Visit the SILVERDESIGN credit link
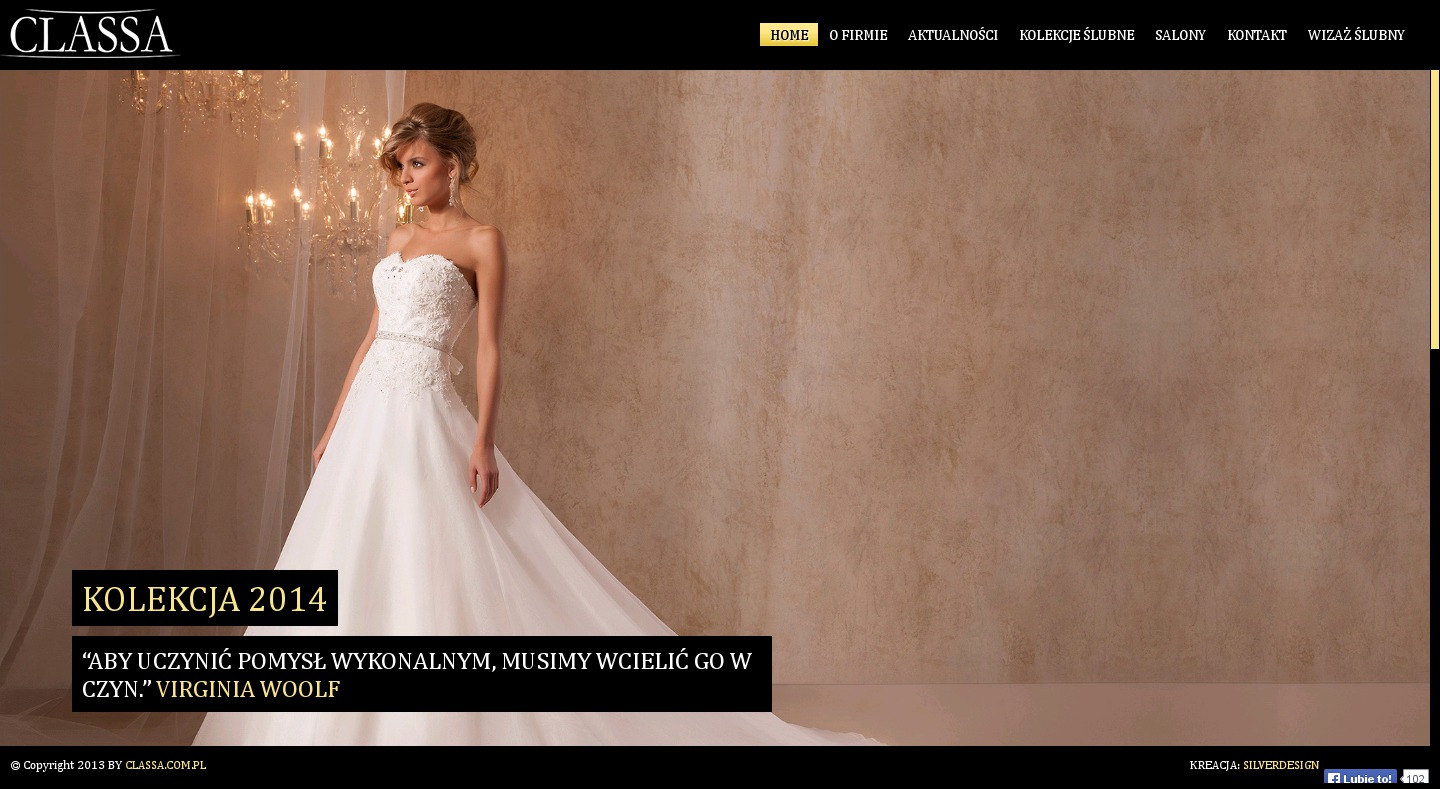 [x=1280, y=765]
